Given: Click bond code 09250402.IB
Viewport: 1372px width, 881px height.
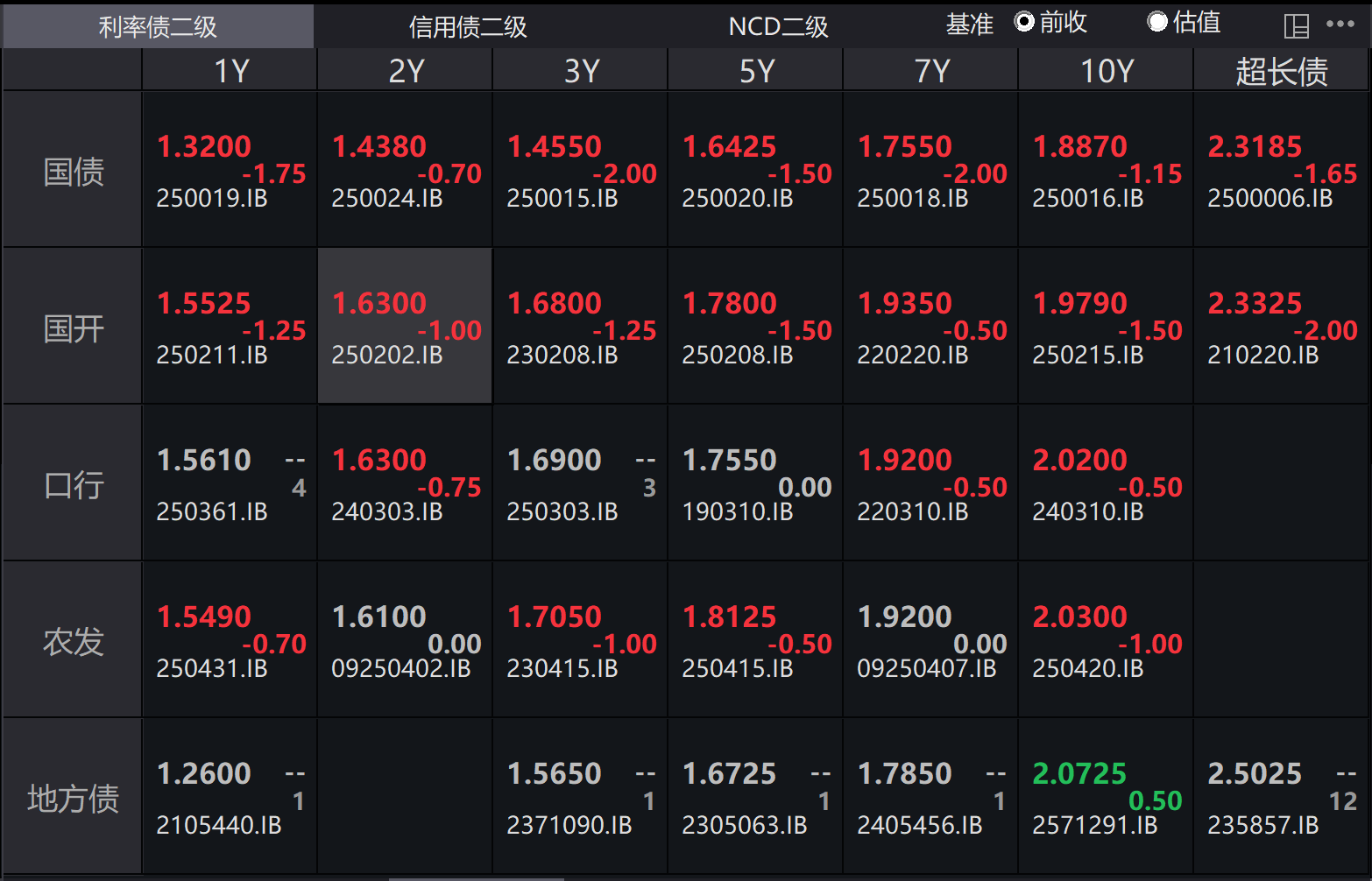Looking at the screenshot, I should (401, 669).
